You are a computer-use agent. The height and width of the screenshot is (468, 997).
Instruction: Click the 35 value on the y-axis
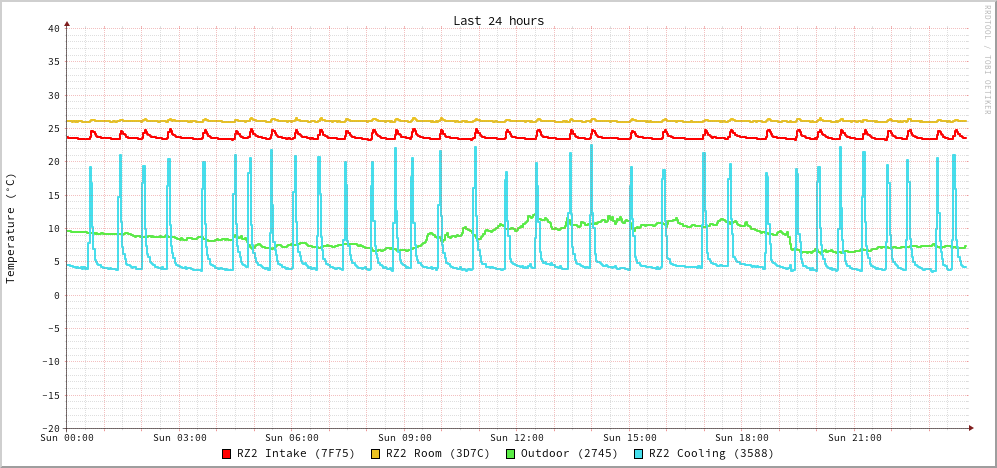[53, 62]
